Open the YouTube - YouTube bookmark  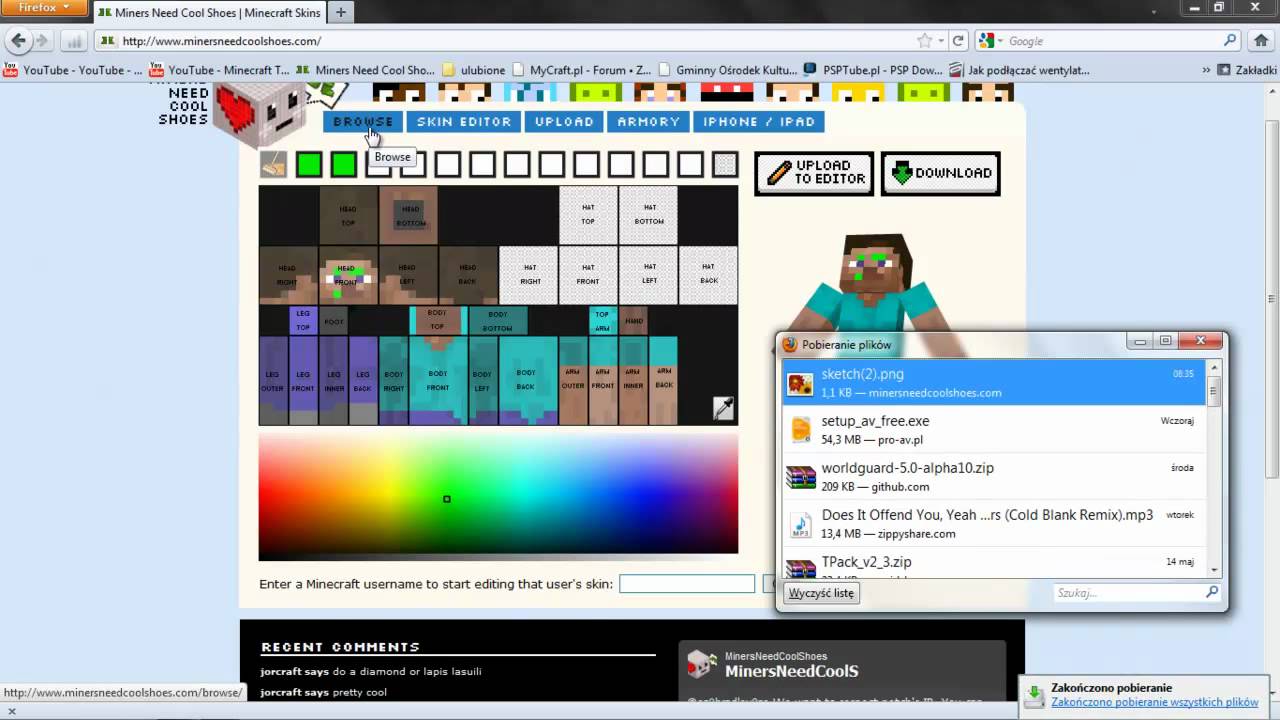pos(73,70)
